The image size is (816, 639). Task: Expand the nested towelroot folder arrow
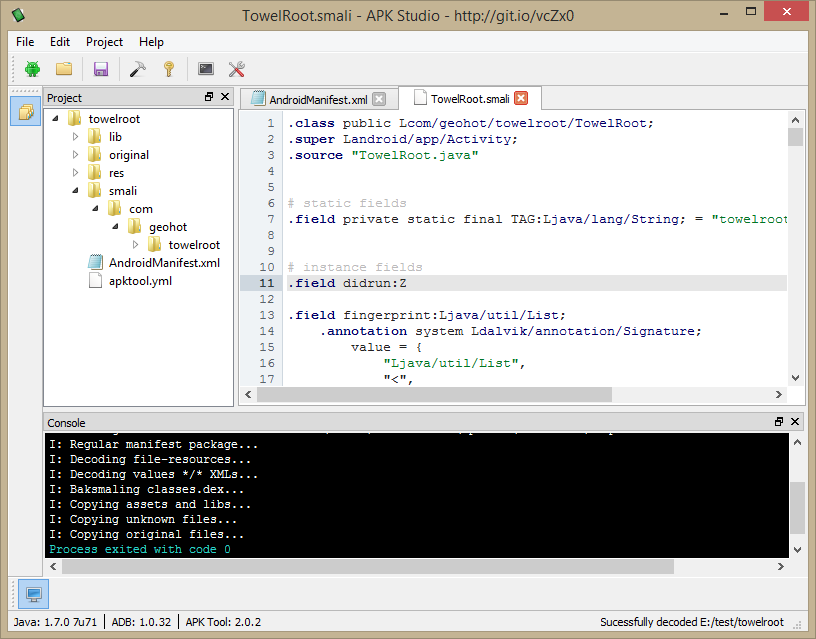pos(135,245)
